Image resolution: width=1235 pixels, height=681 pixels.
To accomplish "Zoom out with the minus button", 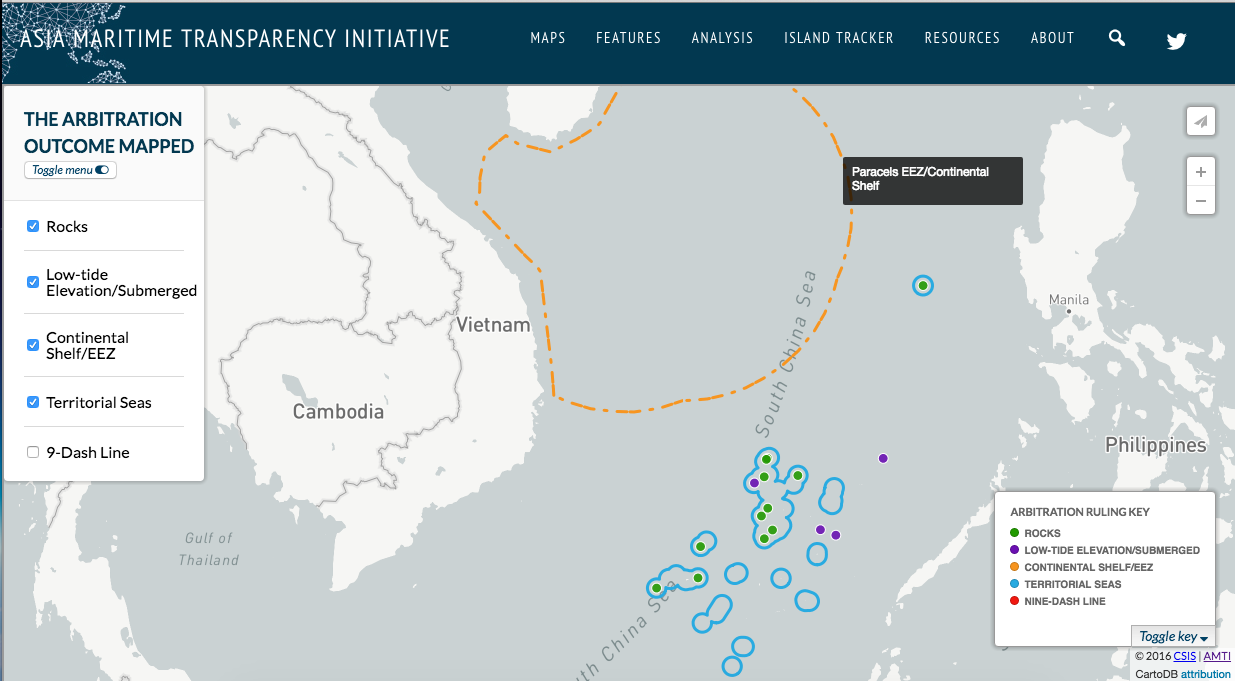I will [1201, 201].
